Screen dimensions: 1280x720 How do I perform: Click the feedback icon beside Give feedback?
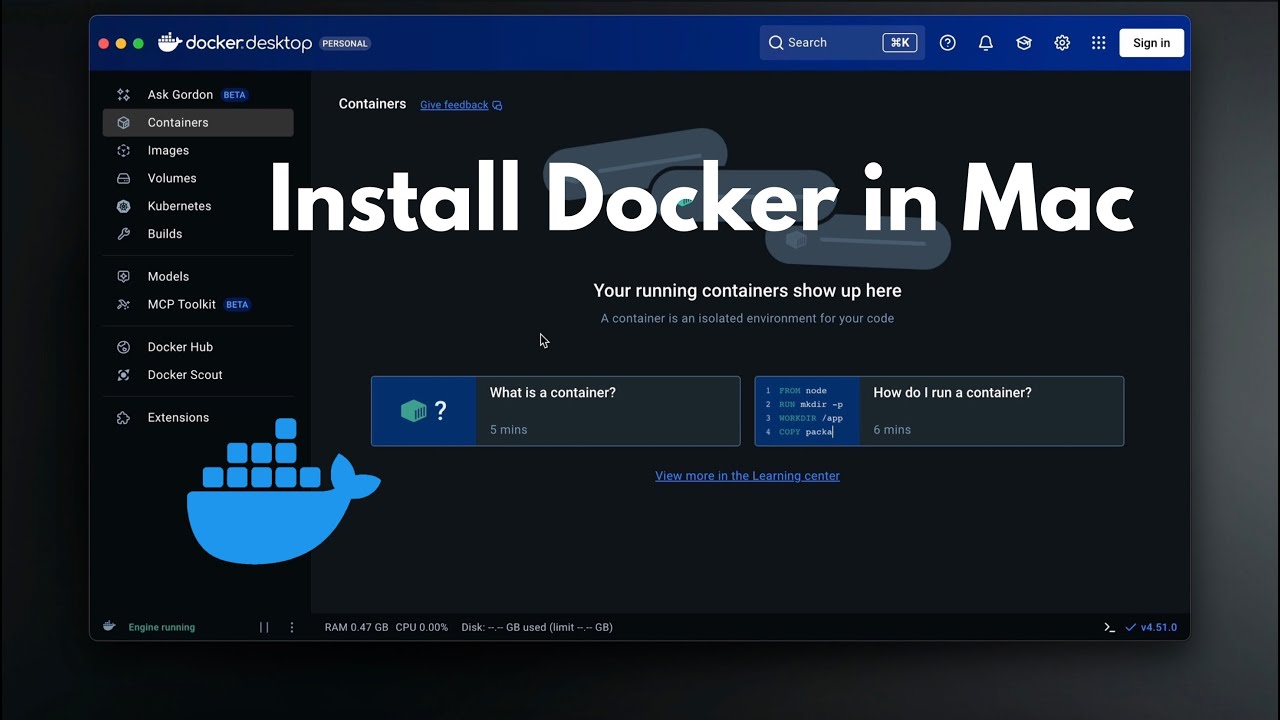pyautogui.click(x=497, y=105)
